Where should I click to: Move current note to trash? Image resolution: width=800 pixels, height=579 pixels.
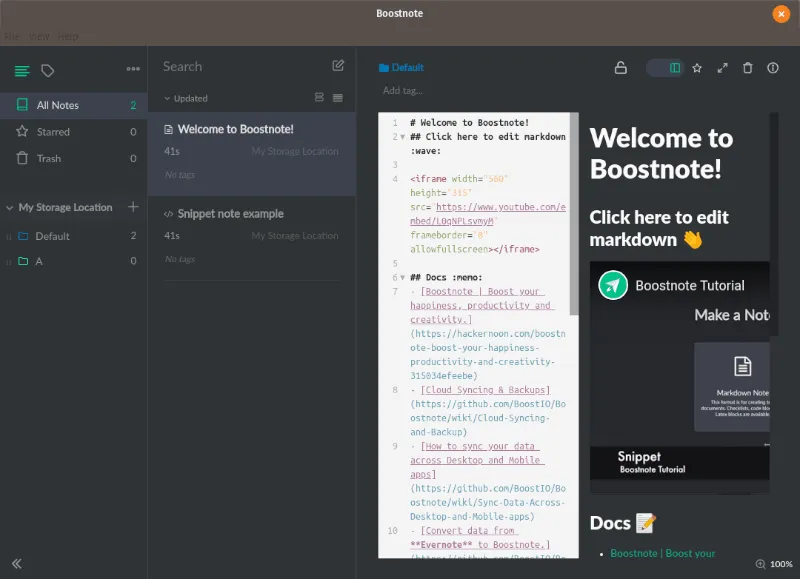pyautogui.click(x=748, y=68)
